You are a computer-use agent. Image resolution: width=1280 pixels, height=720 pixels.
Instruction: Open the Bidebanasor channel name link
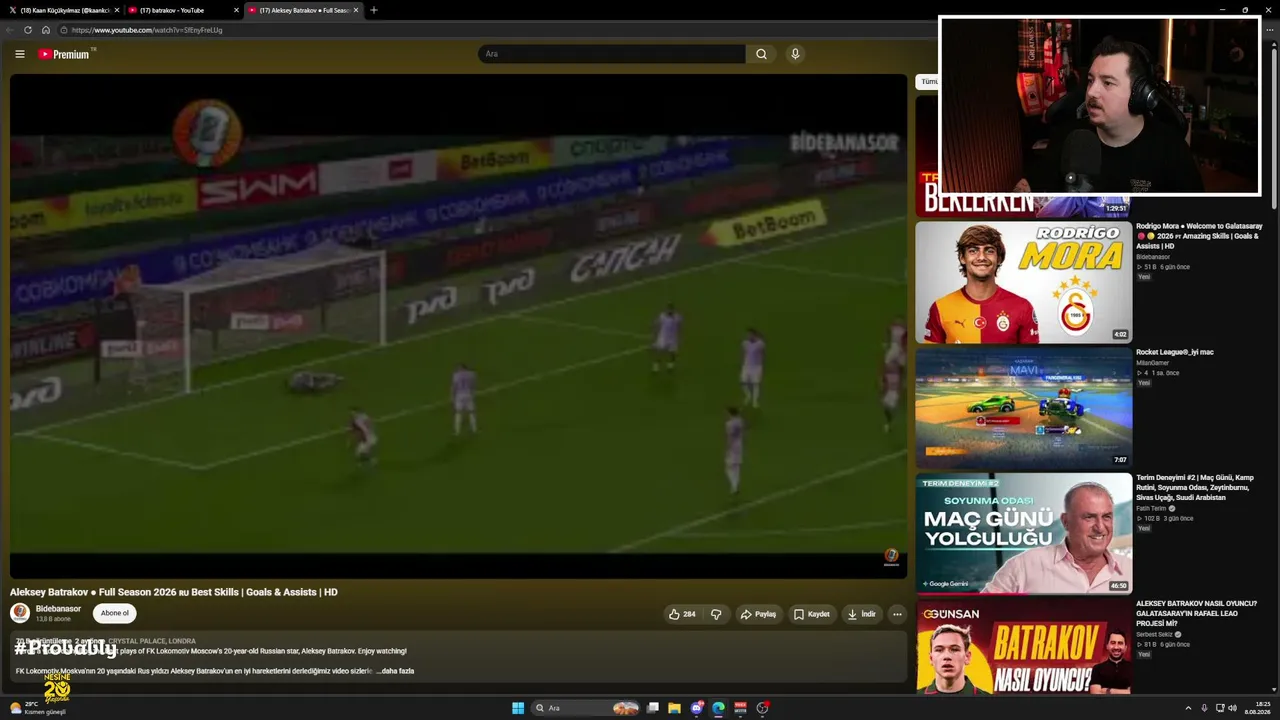click(x=58, y=609)
